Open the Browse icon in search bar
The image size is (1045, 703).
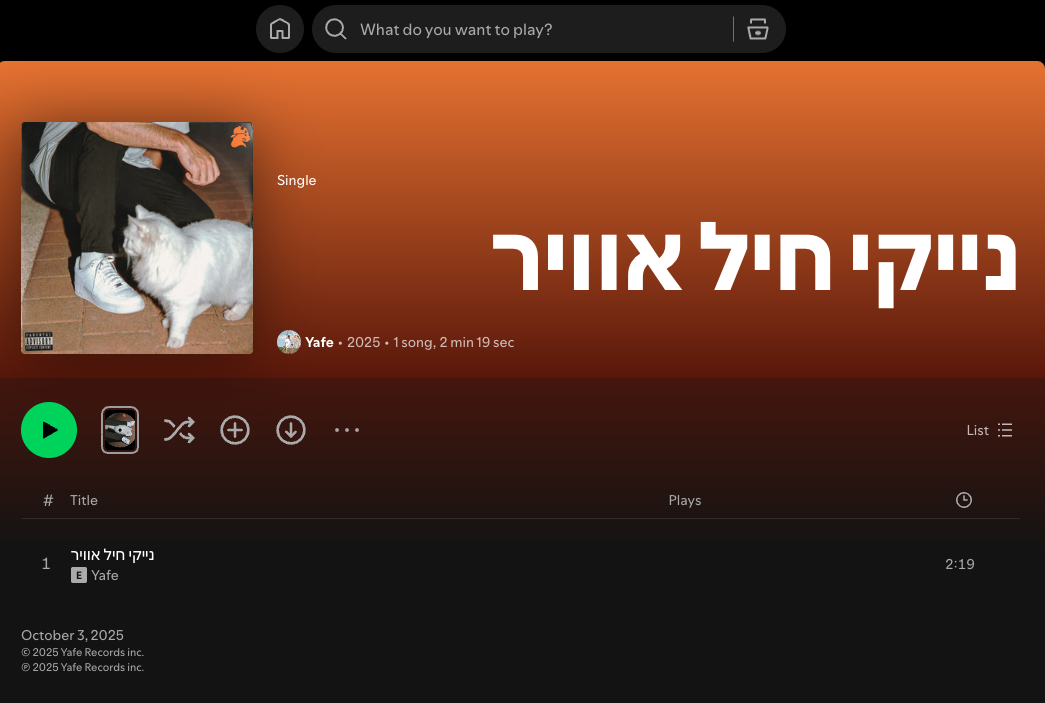pos(758,29)
